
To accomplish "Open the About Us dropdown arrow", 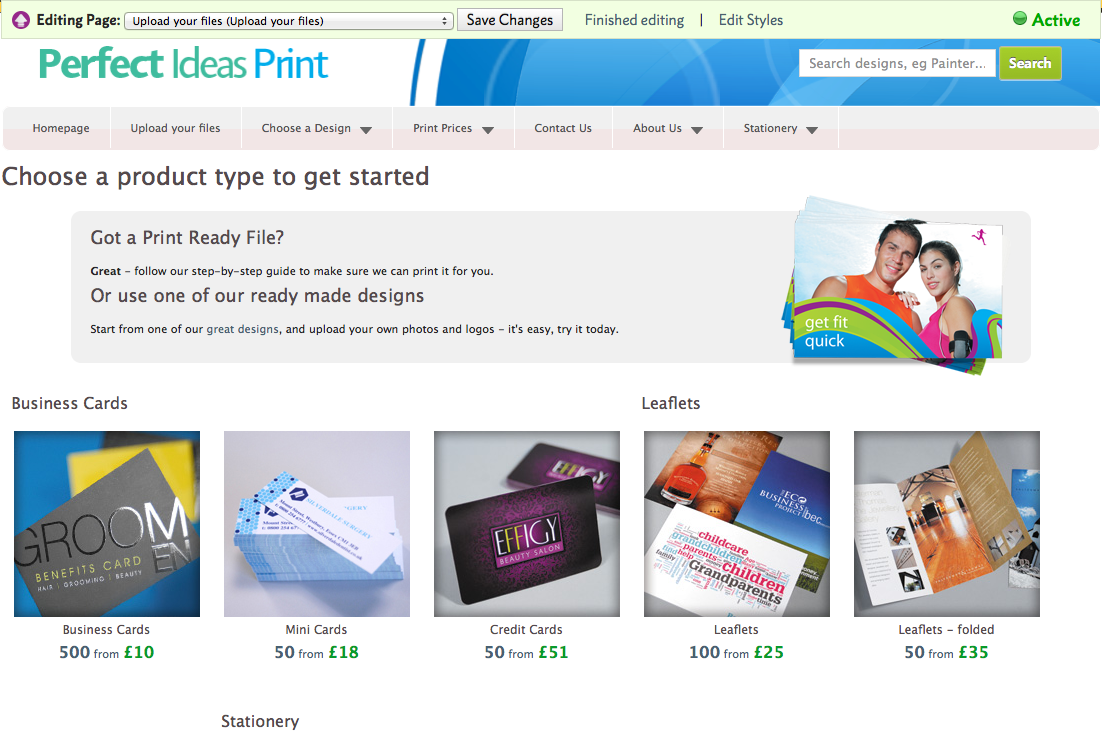I will [697, 130].
